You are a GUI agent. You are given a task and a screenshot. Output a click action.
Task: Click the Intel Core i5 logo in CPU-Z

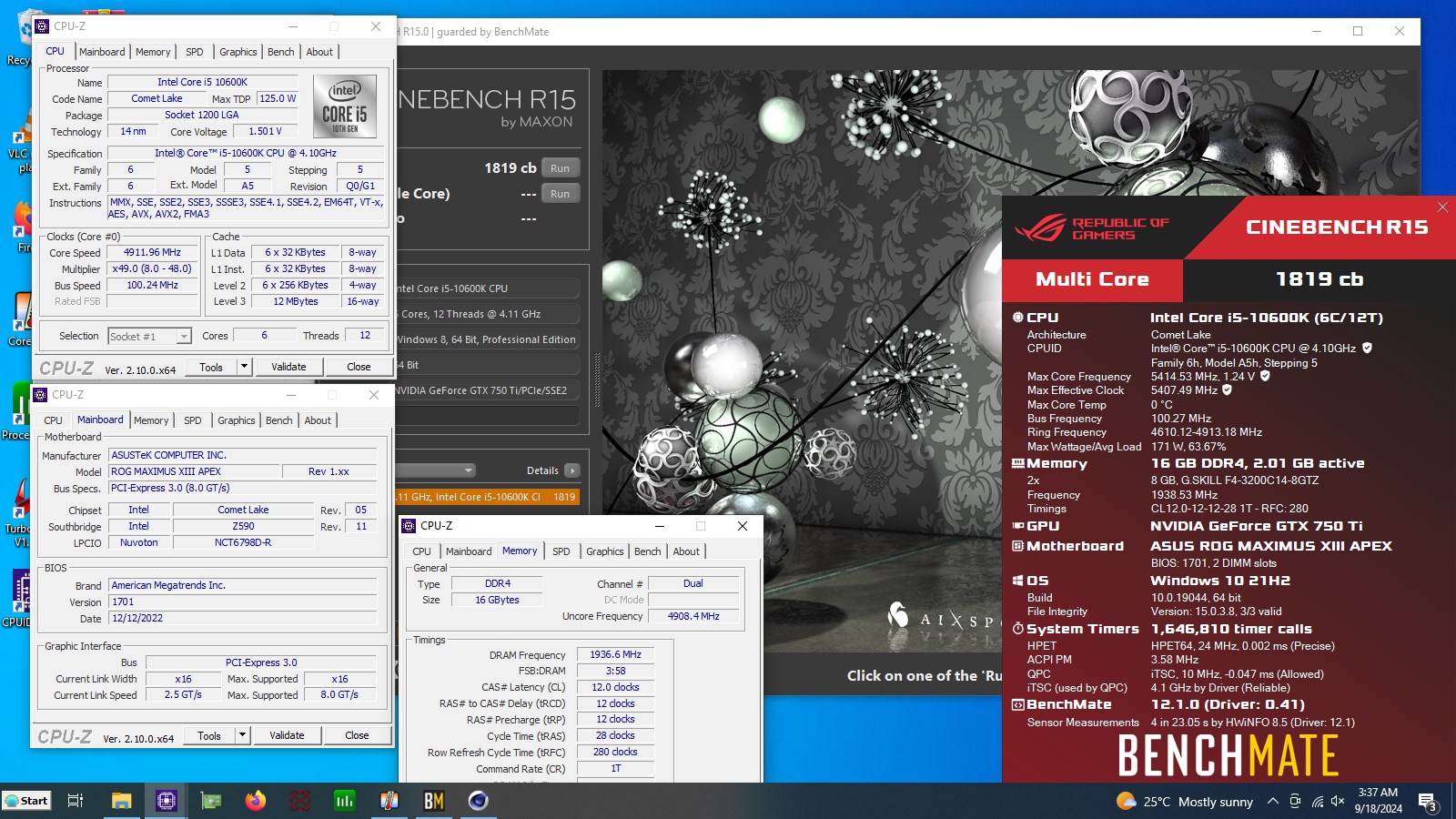345,106
